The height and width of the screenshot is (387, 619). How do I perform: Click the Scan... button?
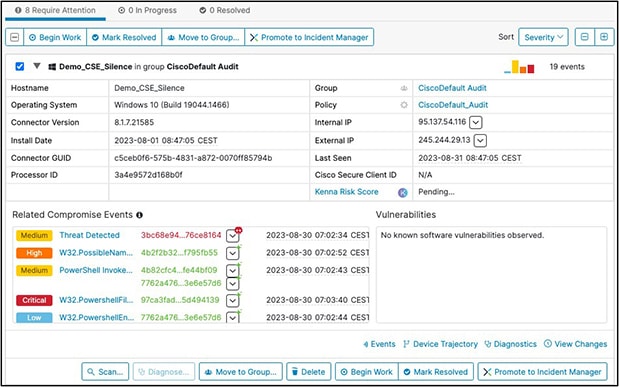tap(105, 372)
